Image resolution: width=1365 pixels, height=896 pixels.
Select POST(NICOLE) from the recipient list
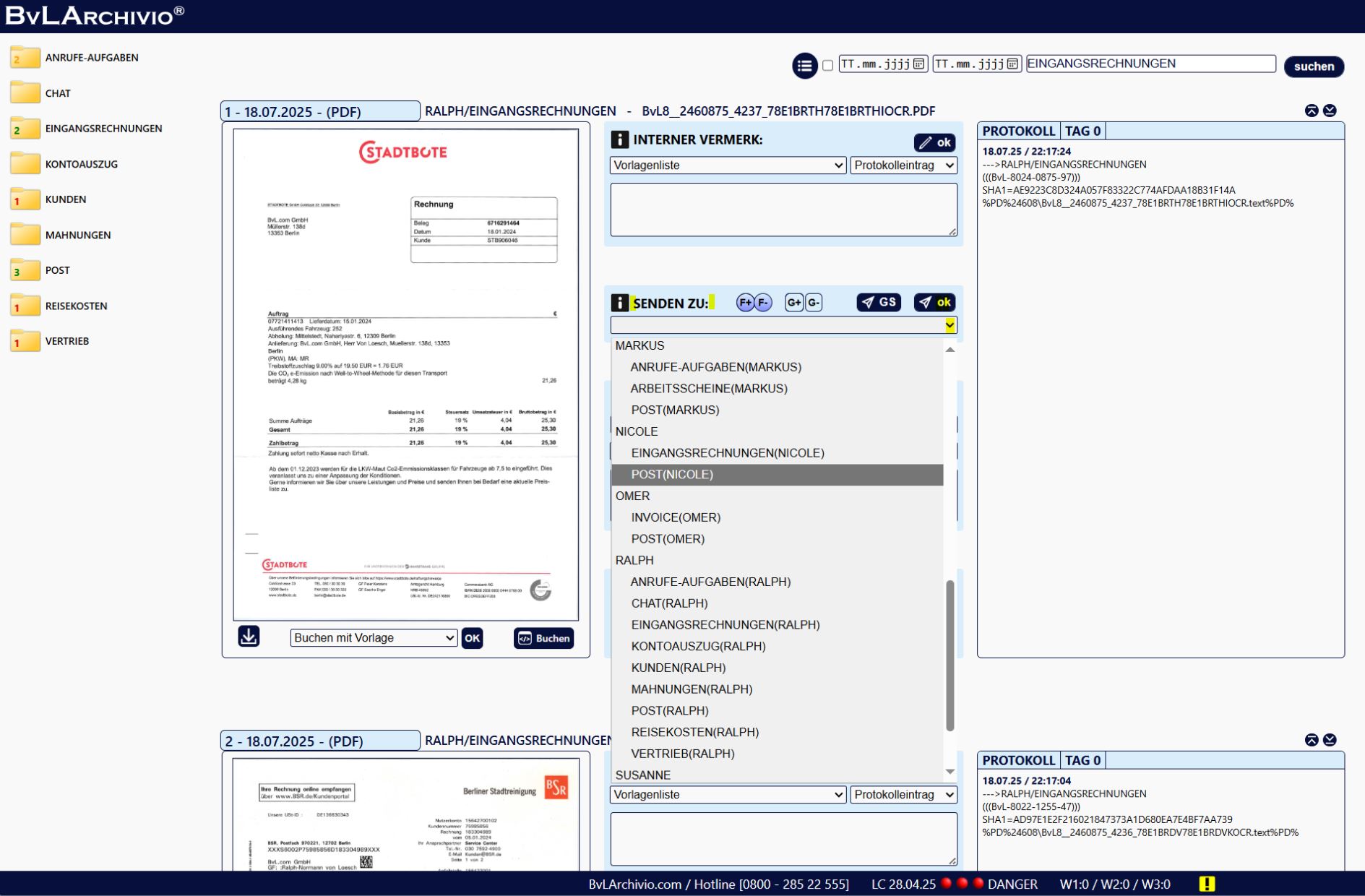[x=672, y=475]
